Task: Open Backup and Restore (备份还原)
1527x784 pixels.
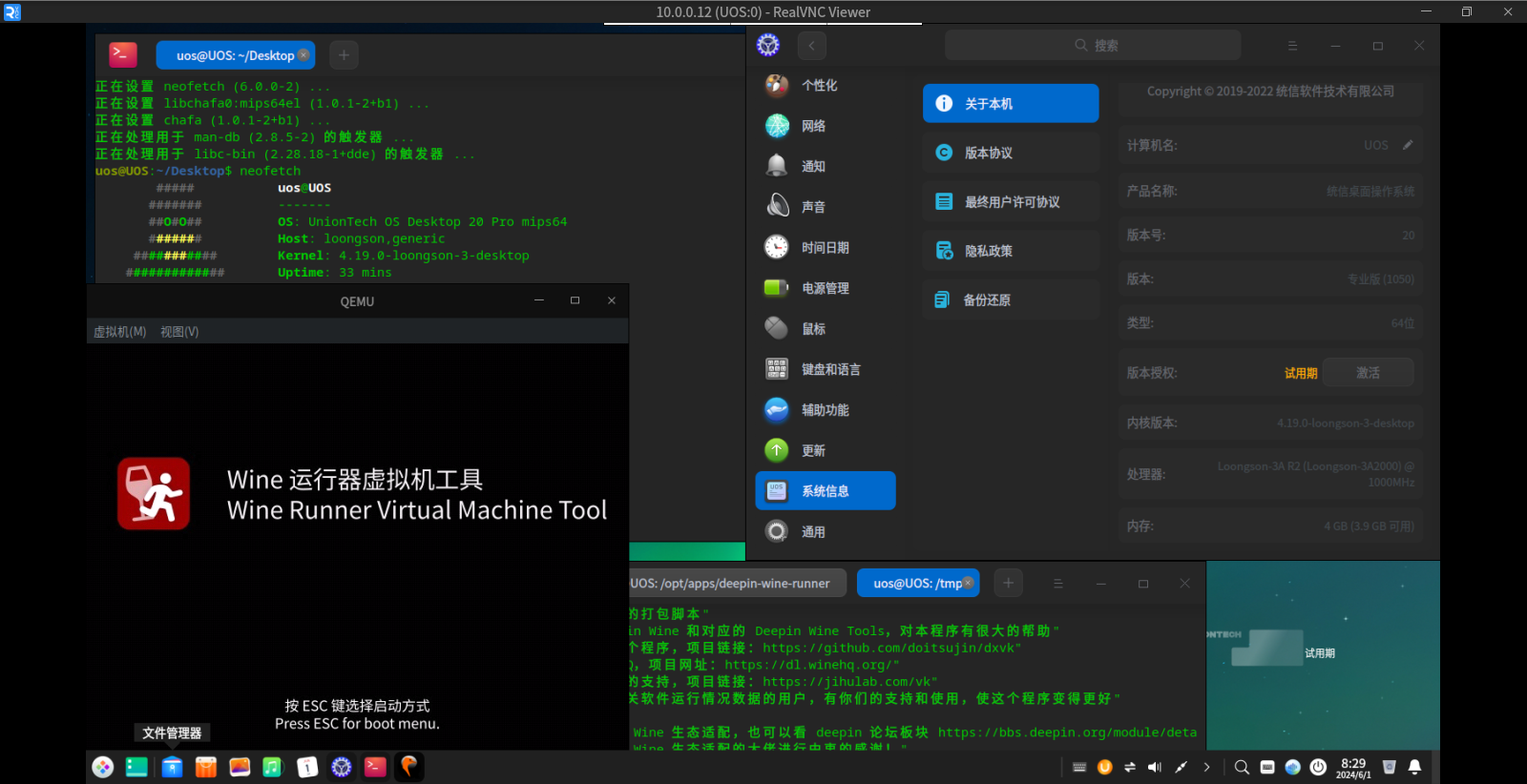Action: tap(1011, 300)
